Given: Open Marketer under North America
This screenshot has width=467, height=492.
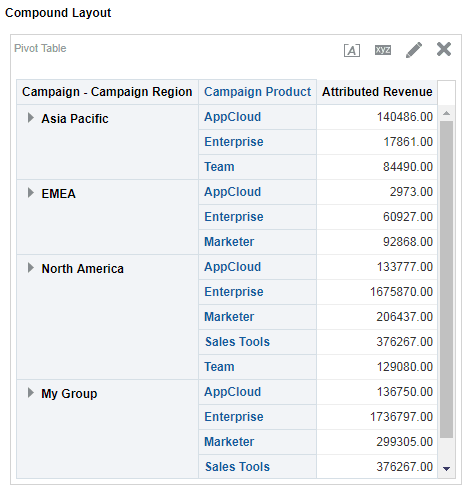Looking at the screenshot, I should (229, 317).
